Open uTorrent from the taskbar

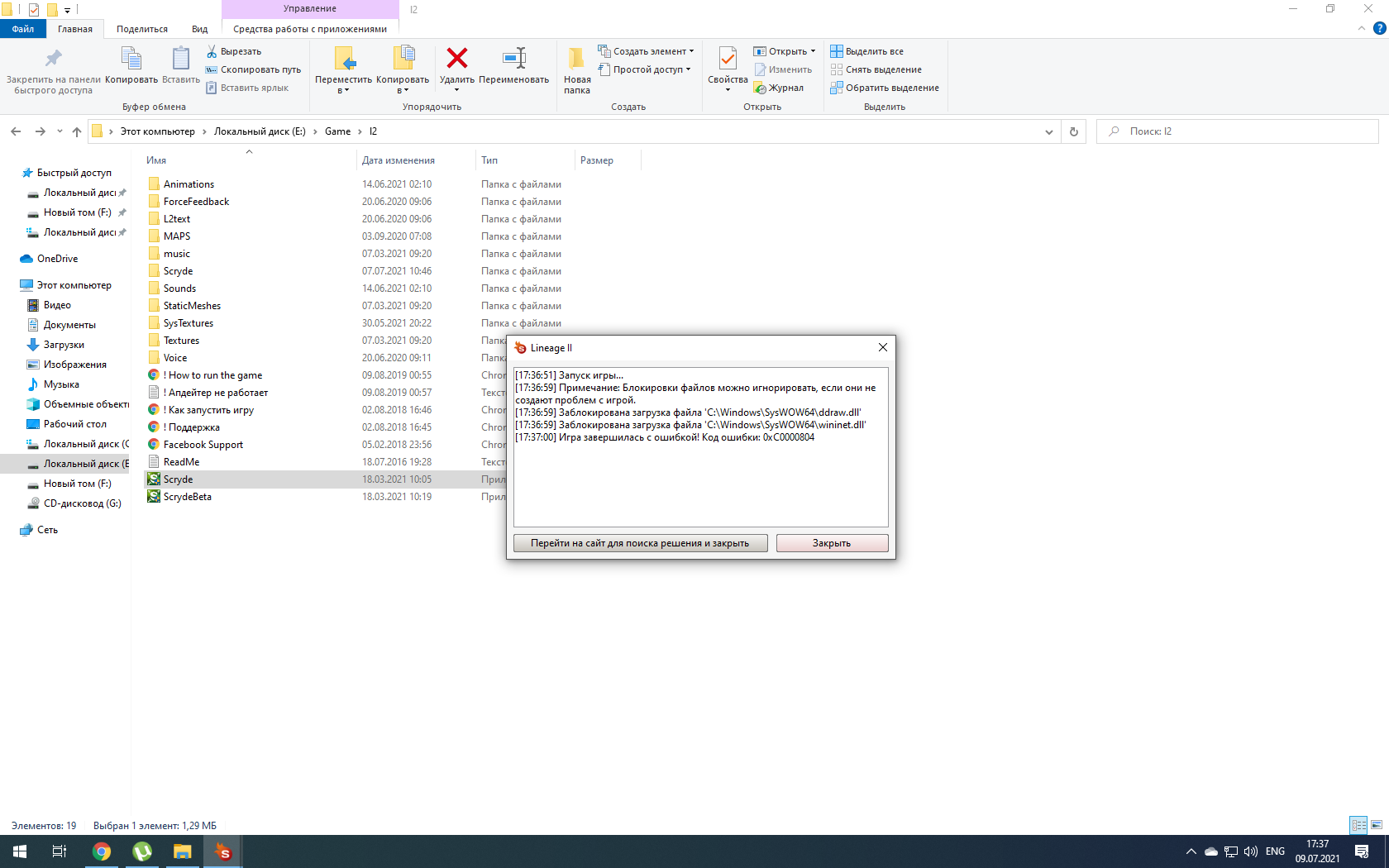click(x=142, y=851)
